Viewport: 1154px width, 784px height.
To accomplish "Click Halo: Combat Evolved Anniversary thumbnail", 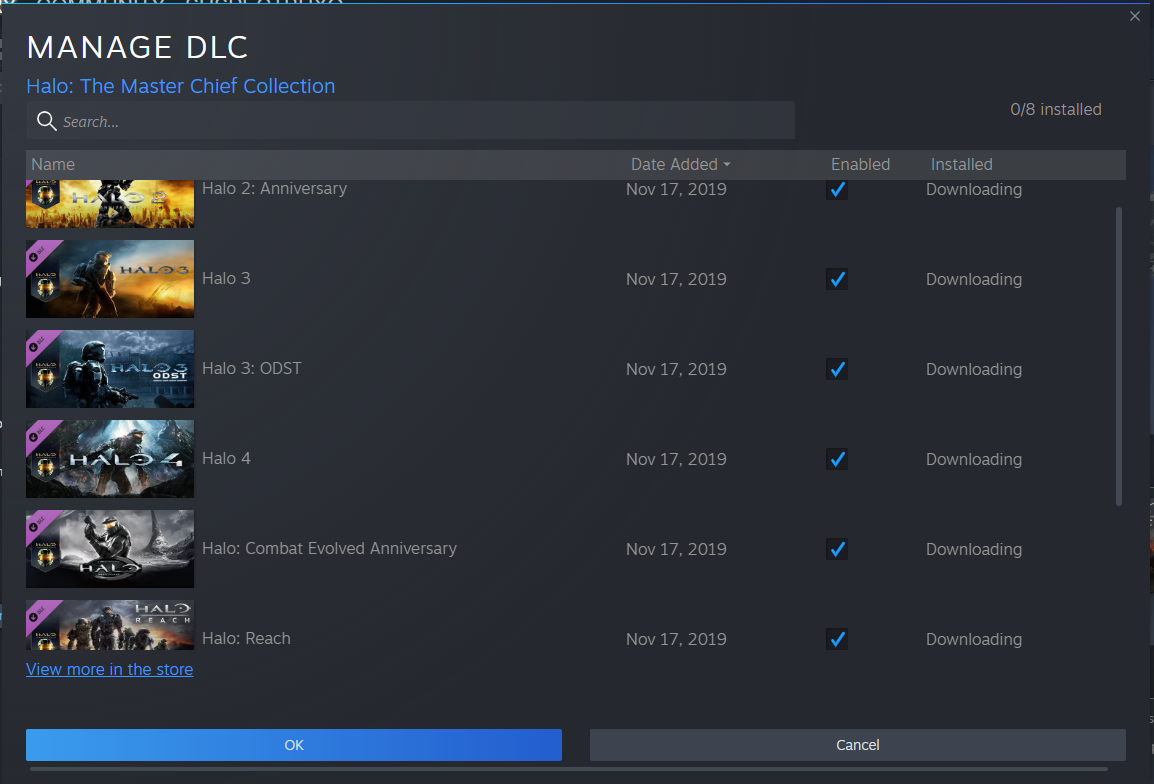I will [110, 549].
